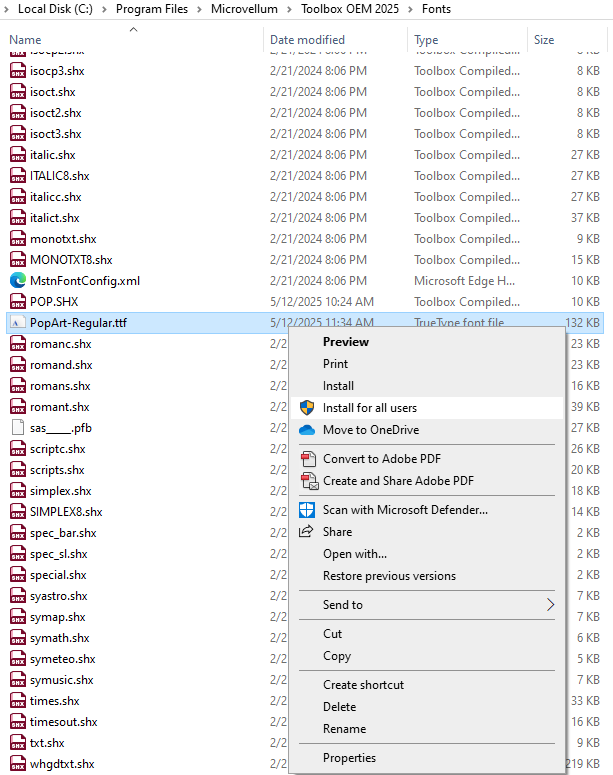Viewport: 613px width, 775px height.
Task: Select the romans.shx file
Action: point(60,386)
